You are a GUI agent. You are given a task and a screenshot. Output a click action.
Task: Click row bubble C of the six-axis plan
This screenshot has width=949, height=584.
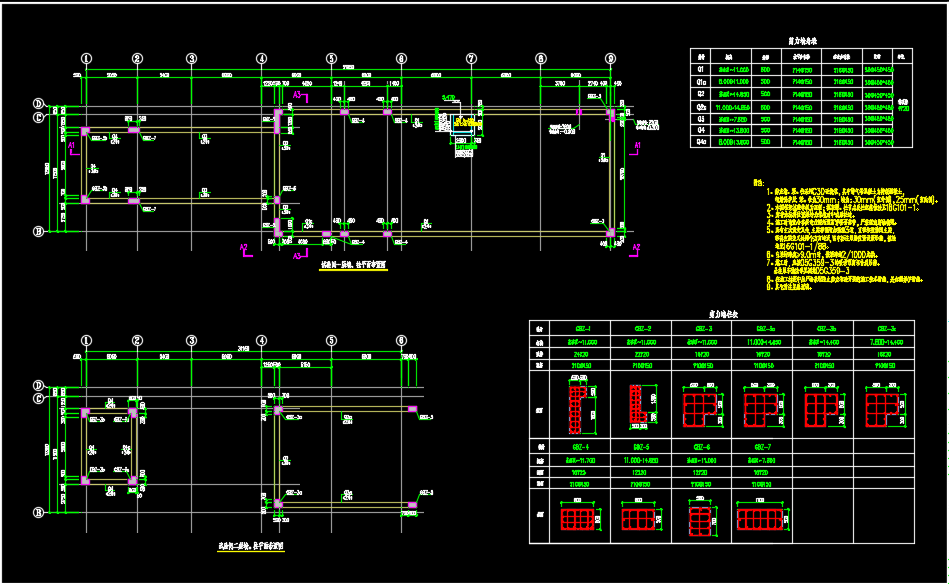pos(38,398)
